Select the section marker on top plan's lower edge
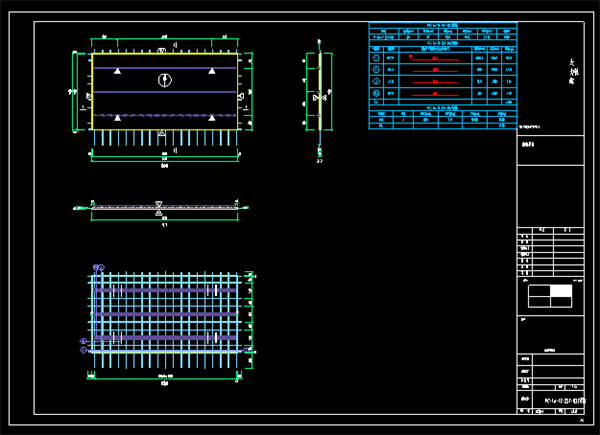 click(162, 133)
